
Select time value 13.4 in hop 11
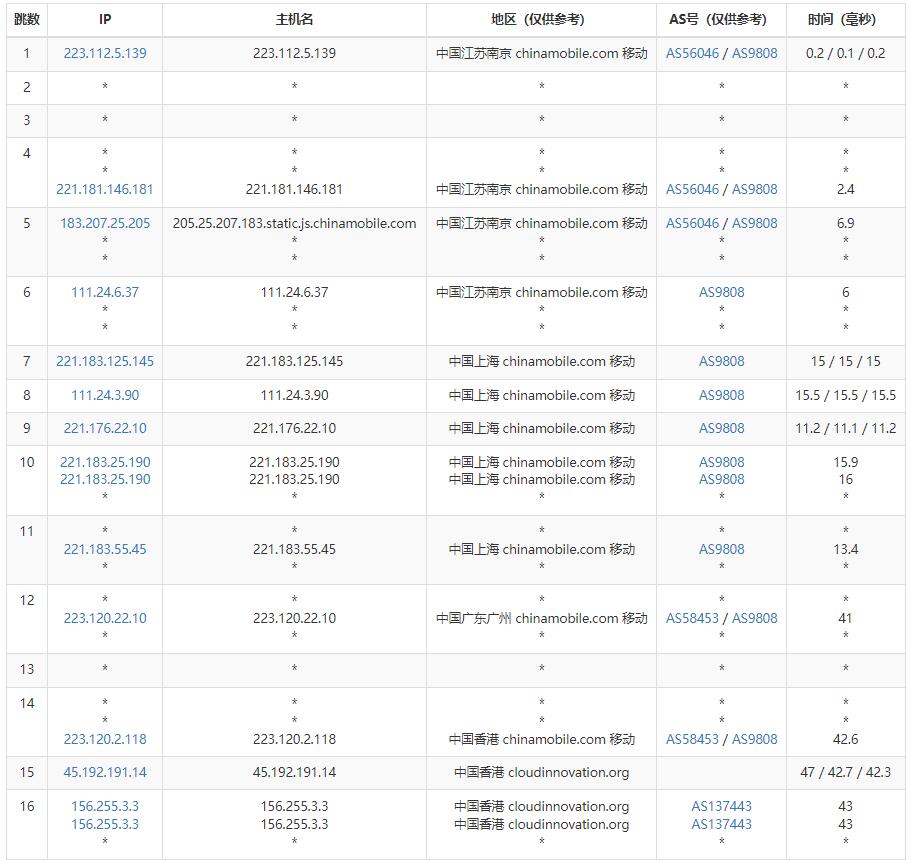pyautogui.click(x=845, y=549)
